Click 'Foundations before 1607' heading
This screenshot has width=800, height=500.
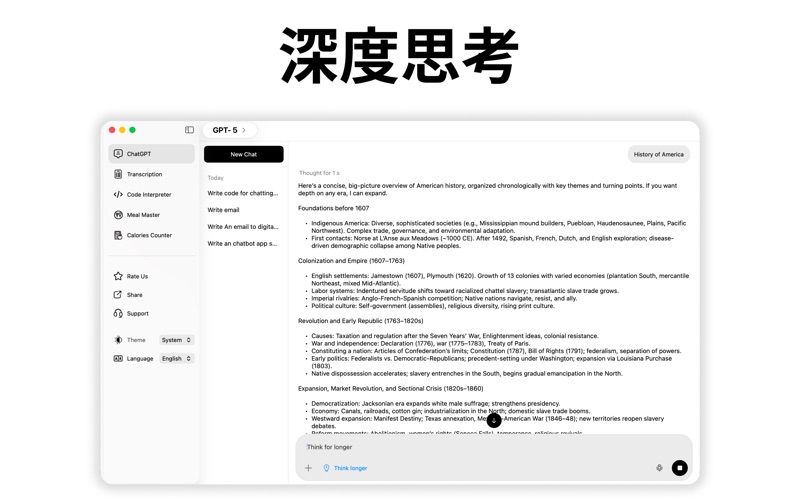pos(334,208)
